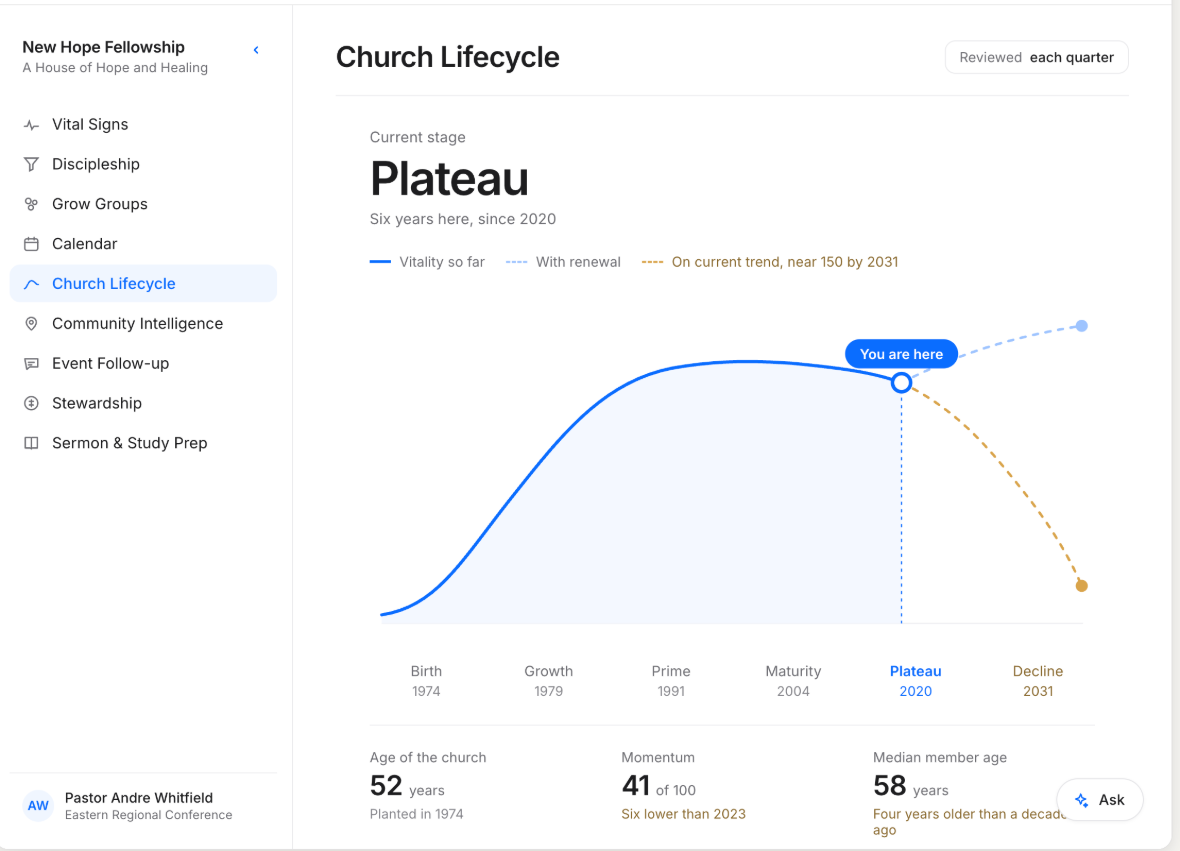
Task: Click the Stewardship coin icon
Action: click(x=31, y=403)
